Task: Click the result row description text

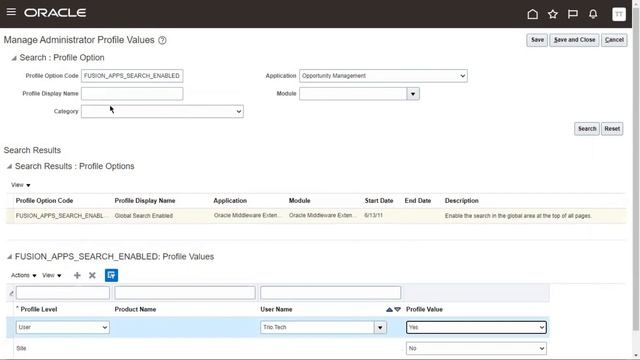Action: [x=518, y=216]
